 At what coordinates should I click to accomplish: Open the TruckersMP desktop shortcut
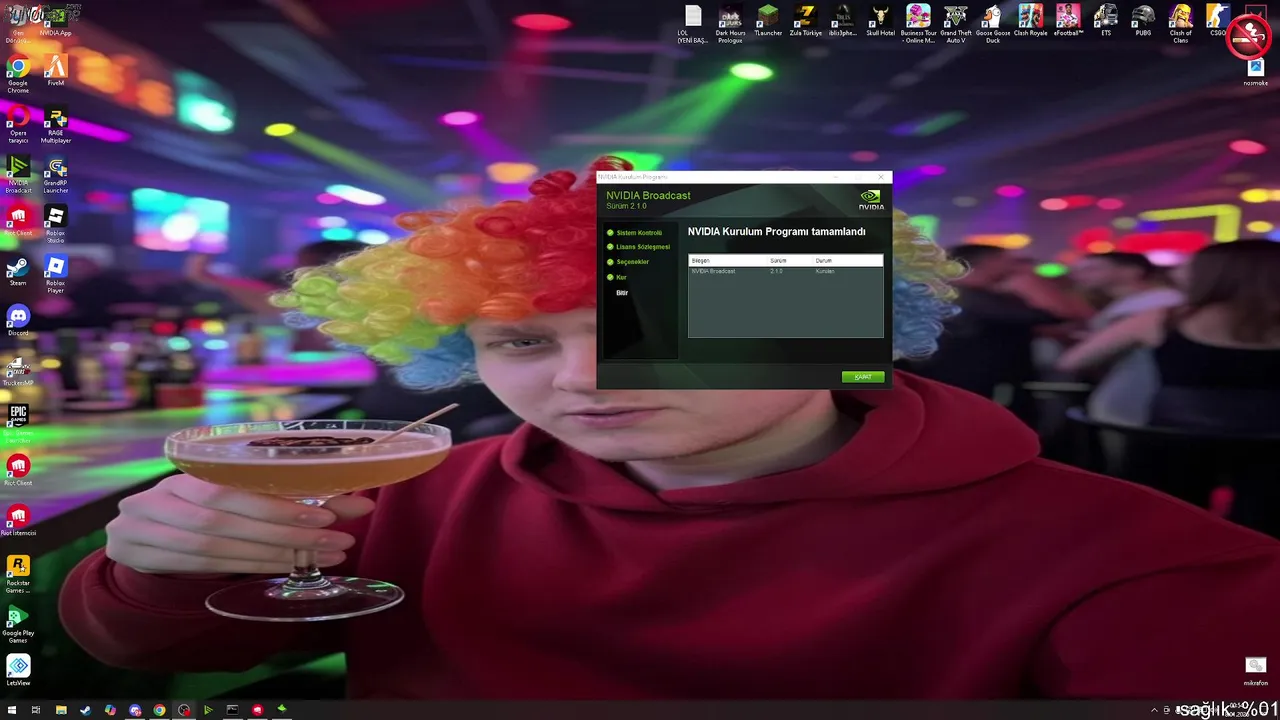pos(18,371)
